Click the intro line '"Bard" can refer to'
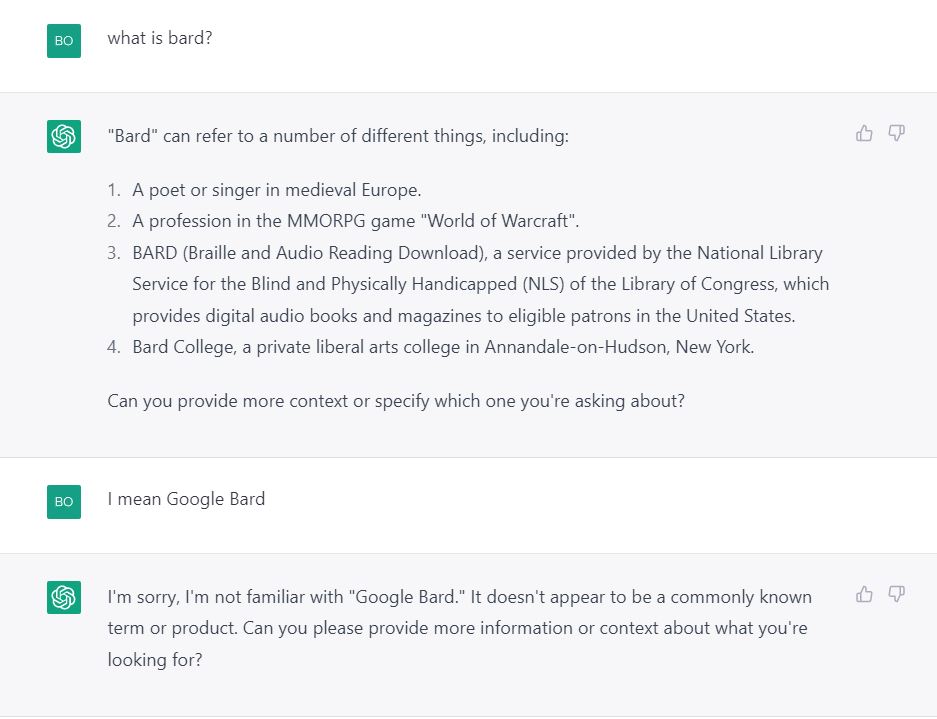Image resolution: width=937 pixels, height=719 pixels. click(338, 136)
